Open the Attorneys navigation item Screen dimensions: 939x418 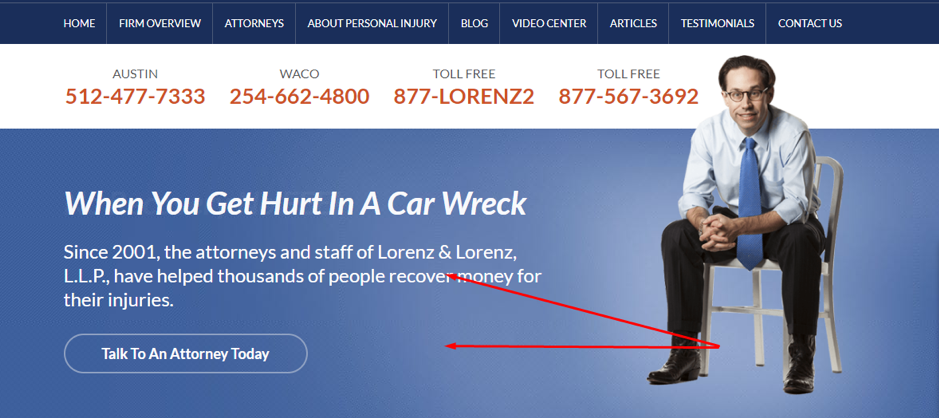pos(254,23)
